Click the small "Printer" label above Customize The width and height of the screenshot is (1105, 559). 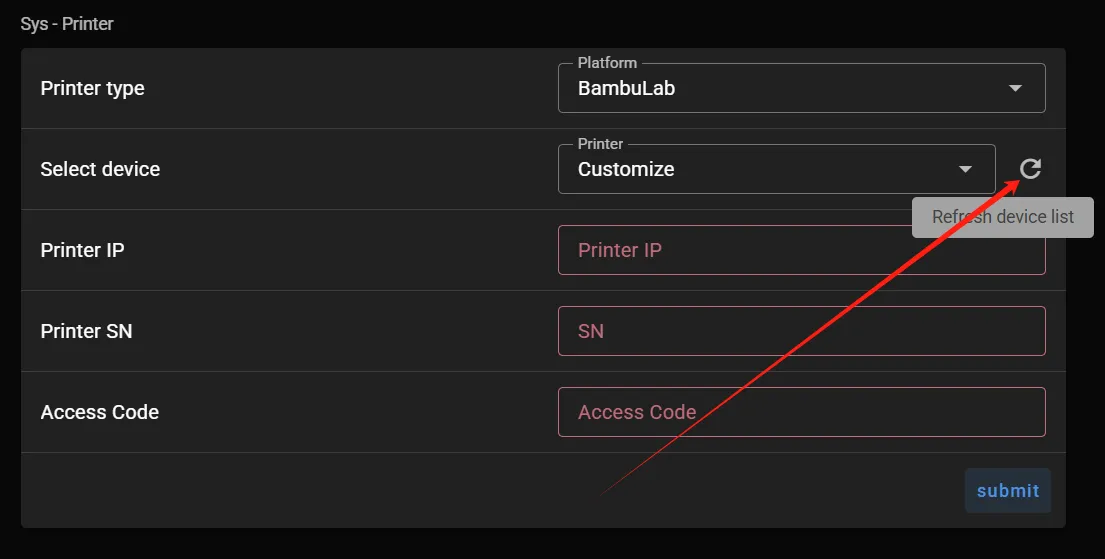600,144
